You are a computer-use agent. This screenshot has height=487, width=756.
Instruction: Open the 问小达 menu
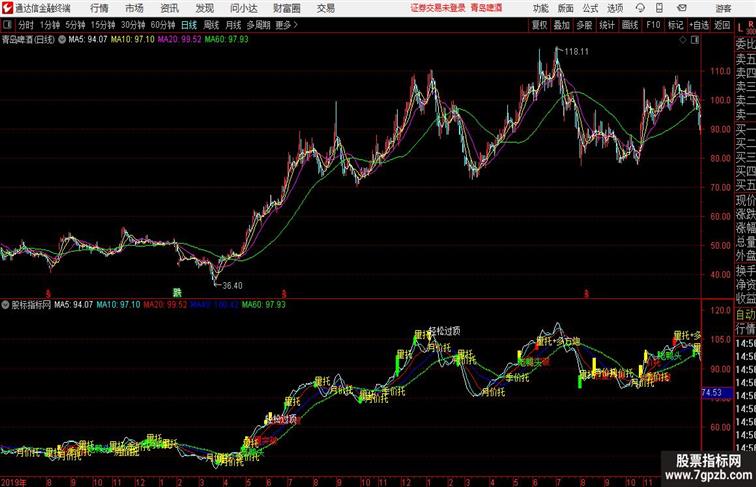[x=243, y=8]
